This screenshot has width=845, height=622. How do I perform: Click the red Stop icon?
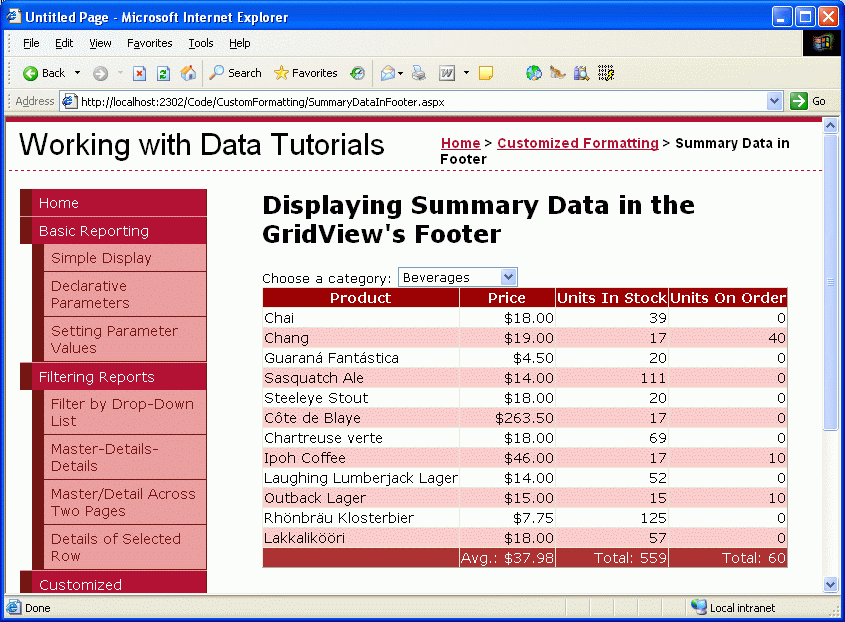(x=139, y=73)
